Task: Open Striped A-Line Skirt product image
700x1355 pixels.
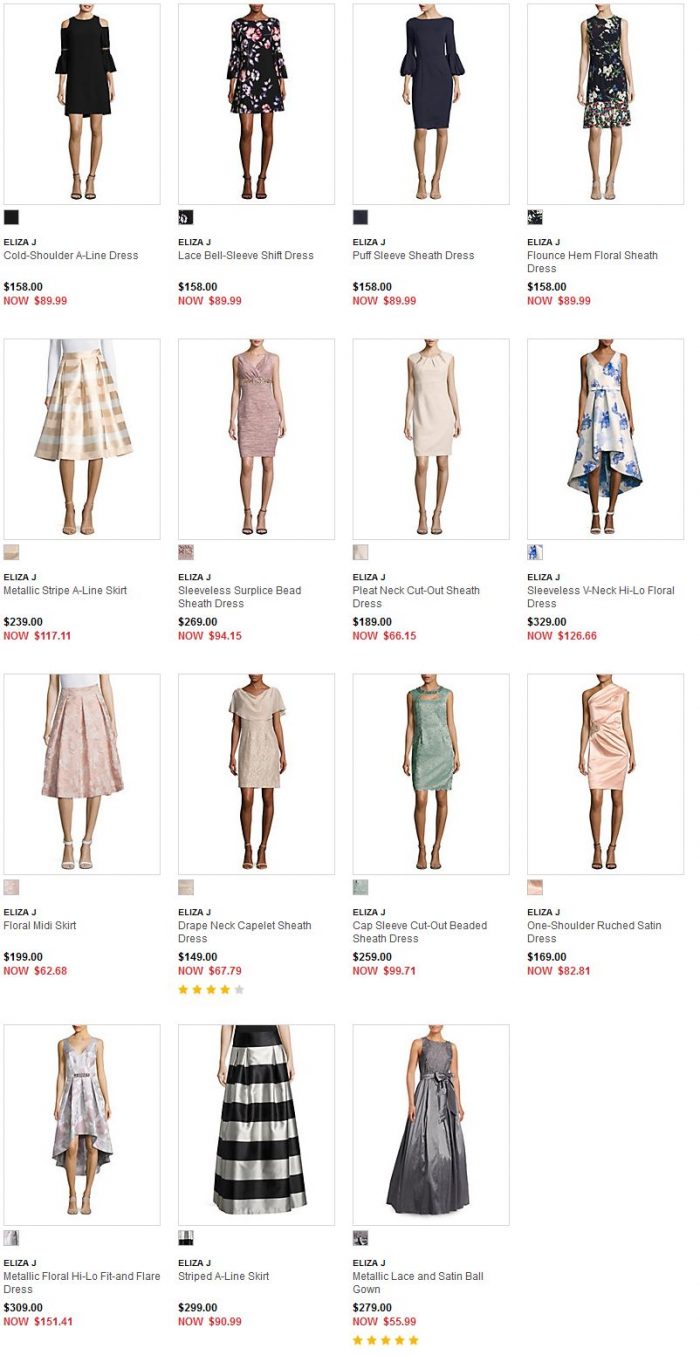Action: (x=256, y=1125)
